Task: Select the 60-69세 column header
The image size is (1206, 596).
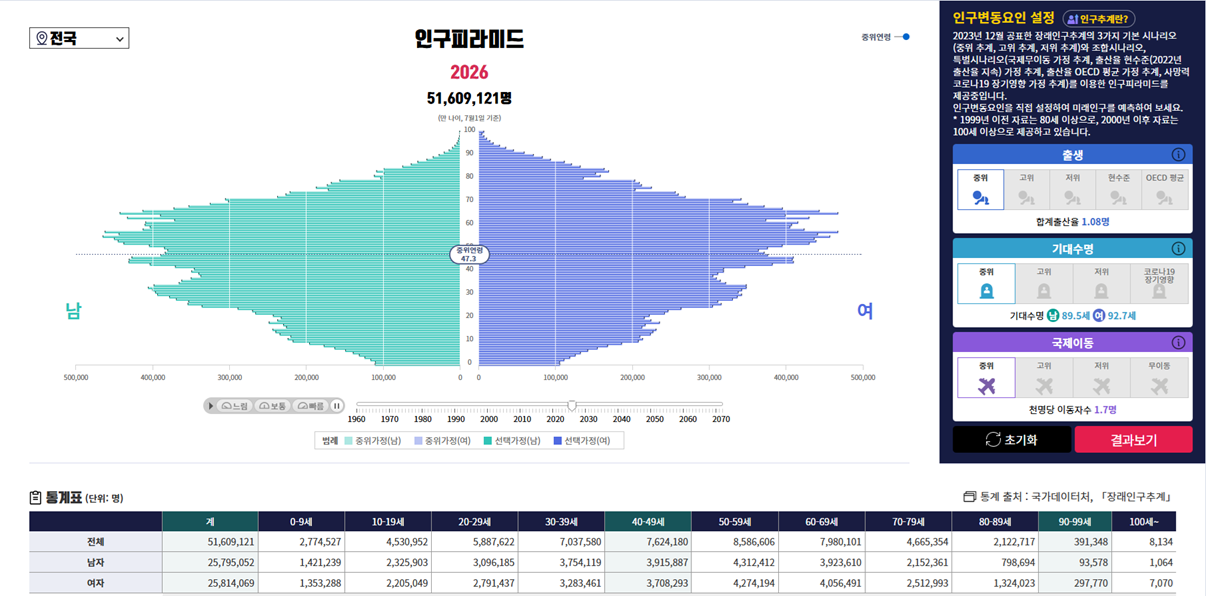Action: pos(820,521)
